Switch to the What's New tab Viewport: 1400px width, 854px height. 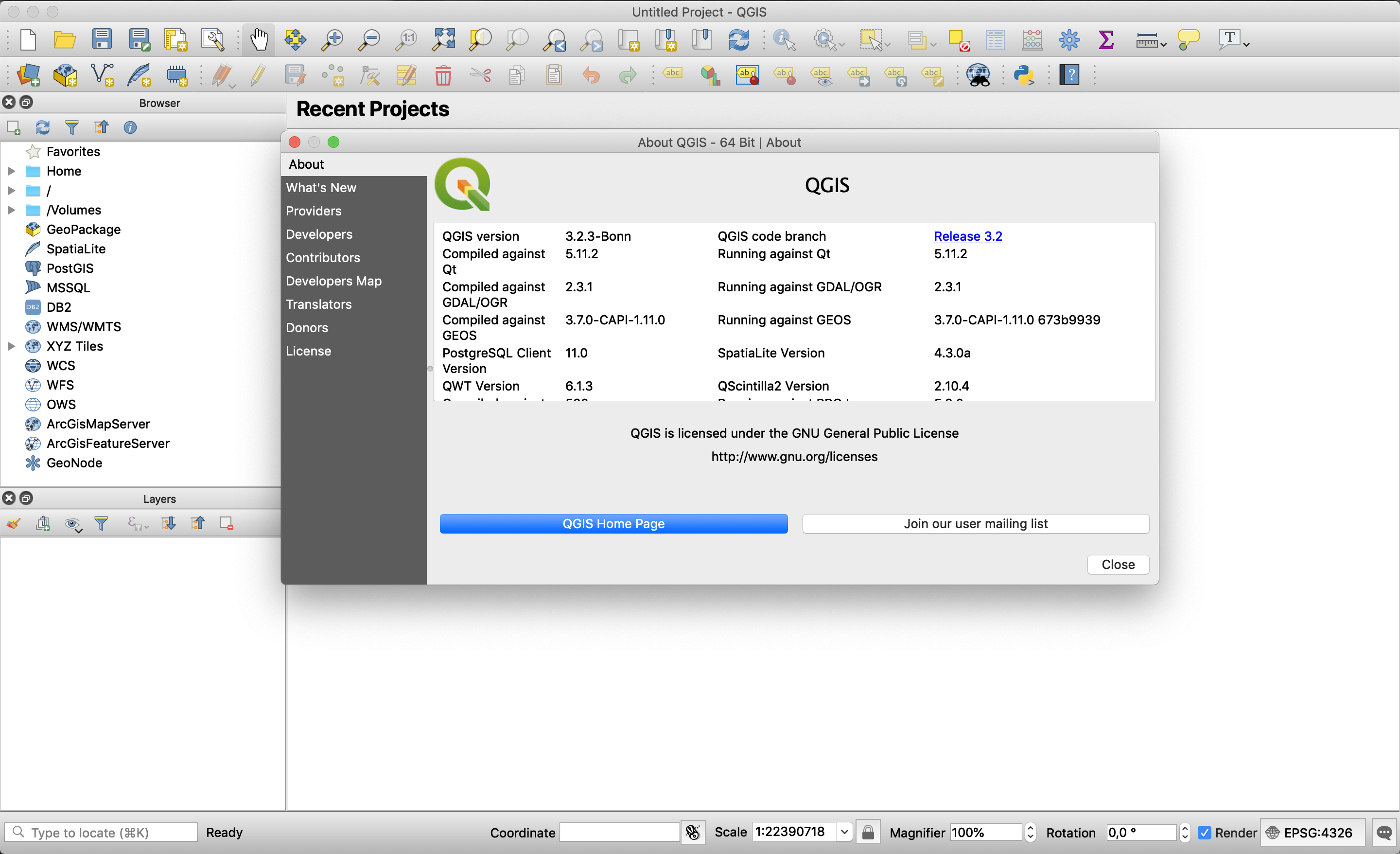(x=321, y=188)
